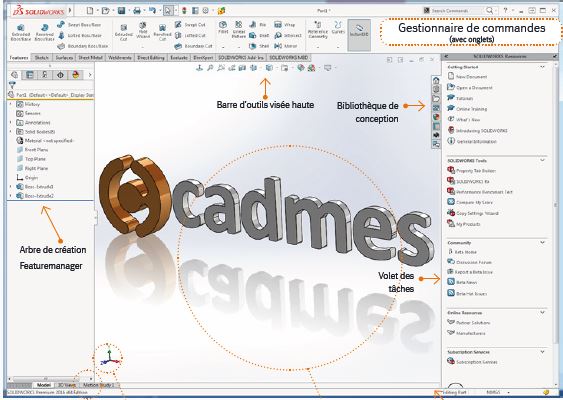563x400 pixels.
Task: Click the Print icon in the quick toolbar
Action: pos(137,11)
